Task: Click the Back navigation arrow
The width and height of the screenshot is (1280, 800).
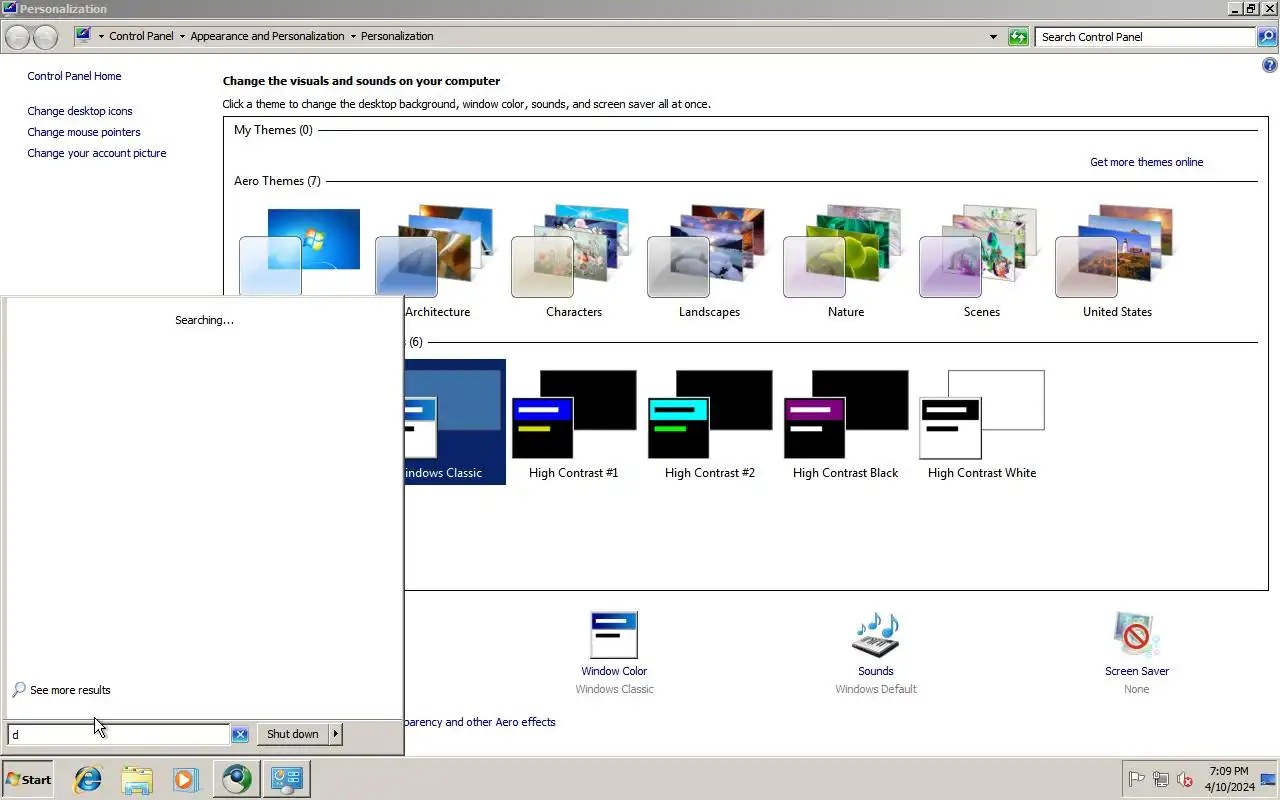Action: (17, 37)
